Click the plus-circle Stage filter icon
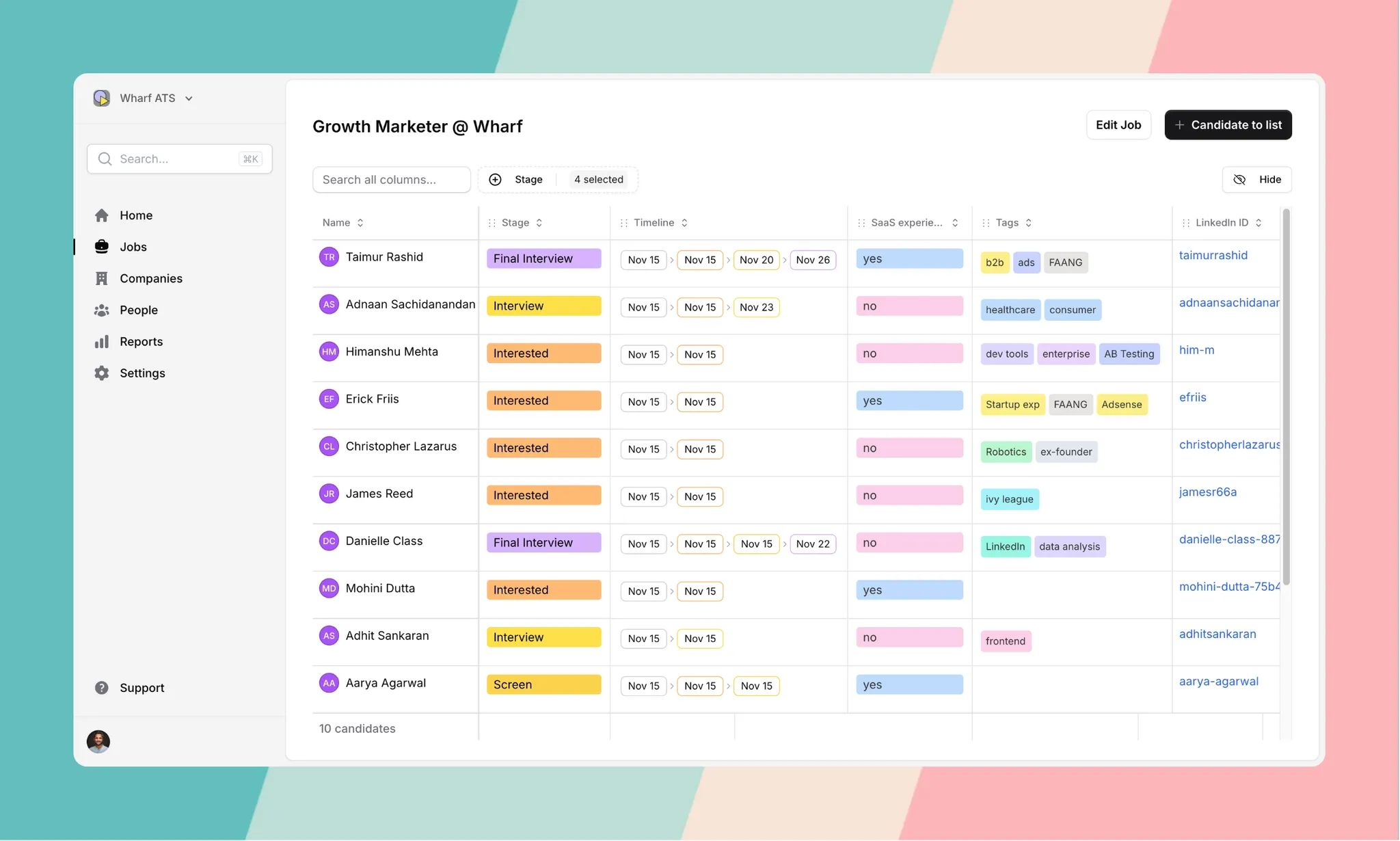 pyautogui.click(x=496, y=180)
